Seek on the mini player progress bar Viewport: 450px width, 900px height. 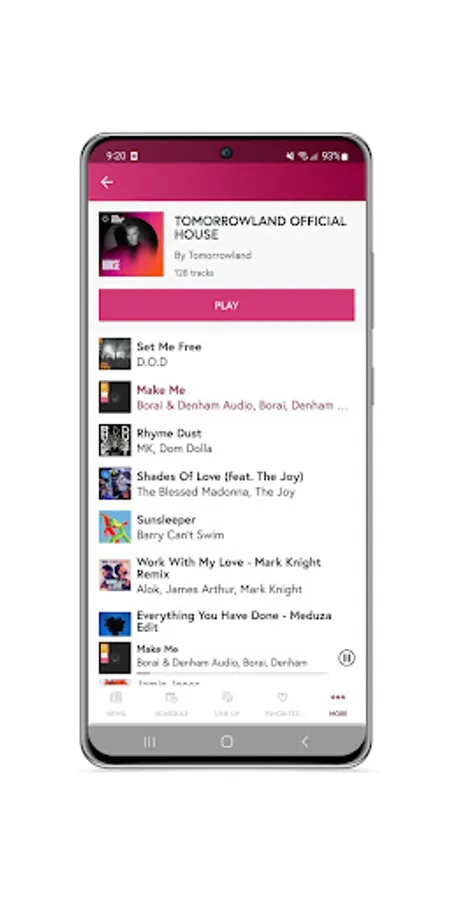(232, 673)
